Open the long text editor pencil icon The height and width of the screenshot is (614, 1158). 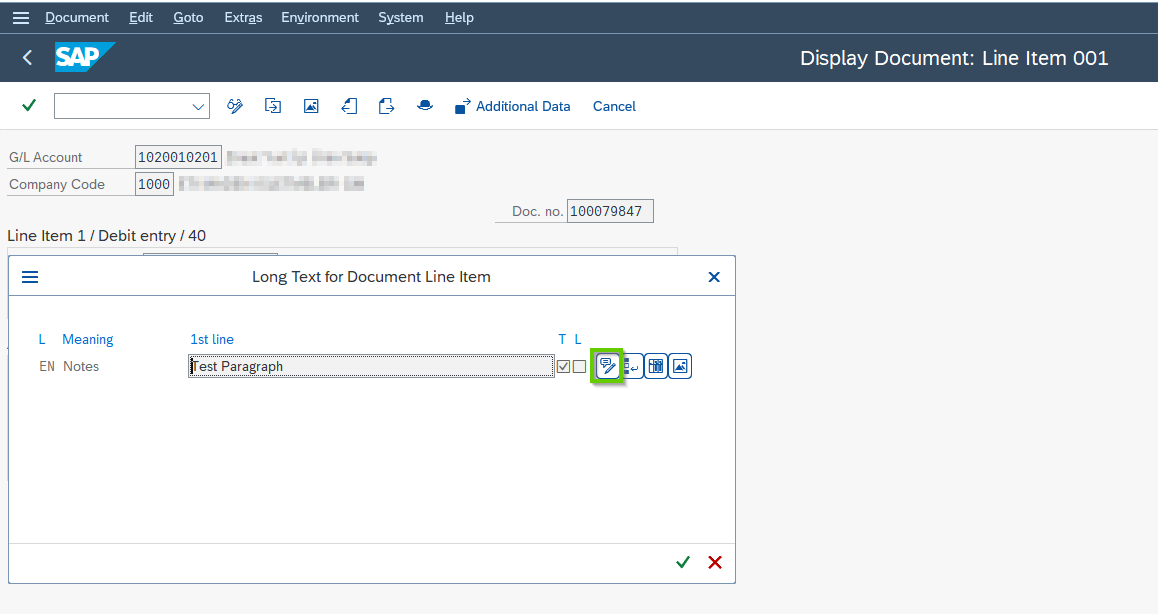click(607, 366)
